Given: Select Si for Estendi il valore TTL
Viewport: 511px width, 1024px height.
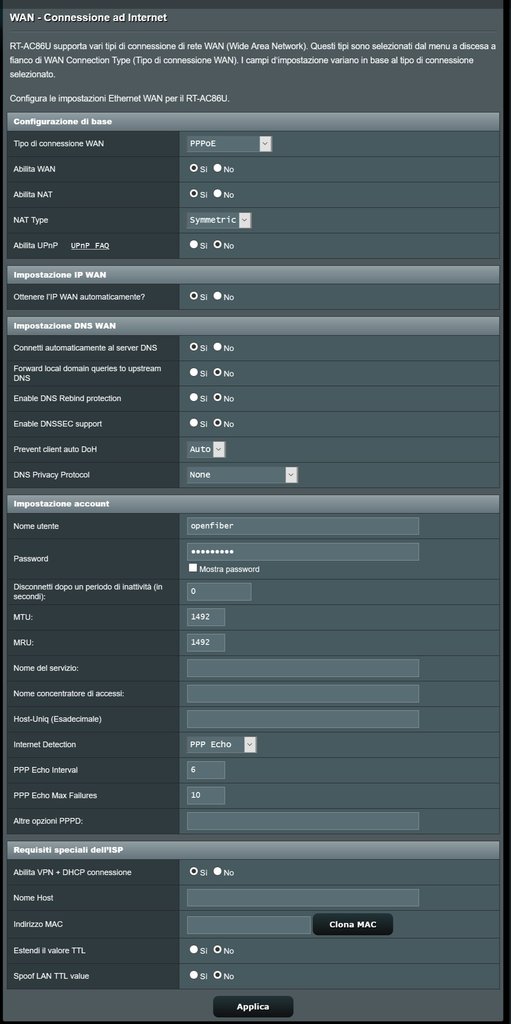Looking at the screenshot, I should tap(193, 950).
